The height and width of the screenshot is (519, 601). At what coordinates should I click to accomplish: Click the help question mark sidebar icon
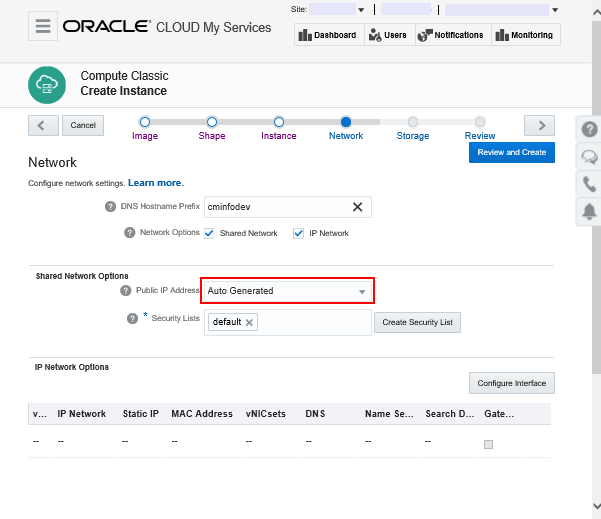click(x=589, y=129)
